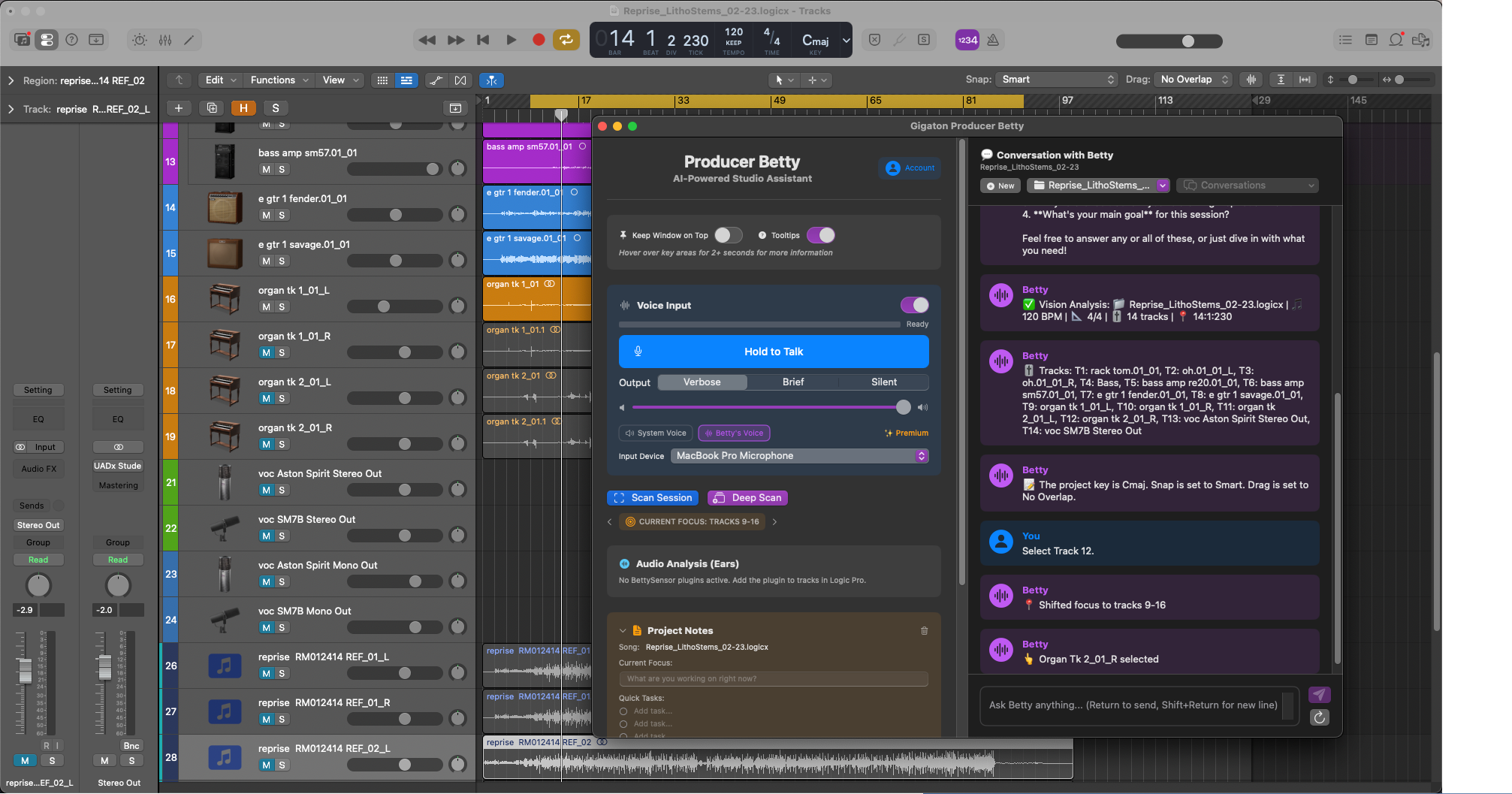Click the Record button in transport

(538, 40)
